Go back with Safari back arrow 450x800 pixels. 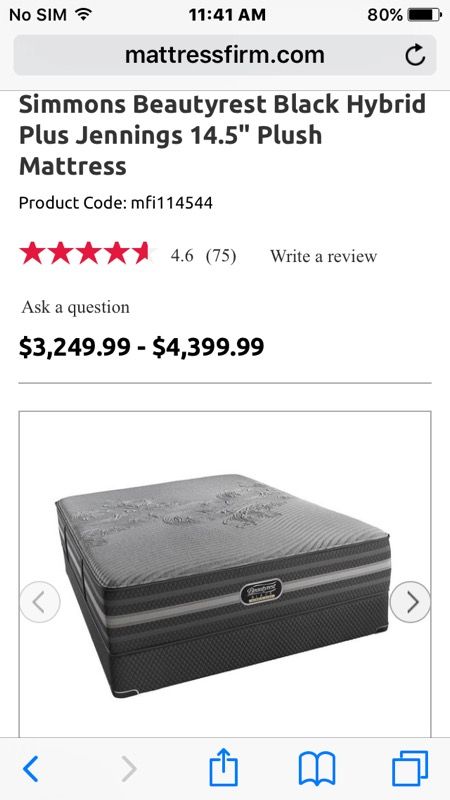pos(31,769)
